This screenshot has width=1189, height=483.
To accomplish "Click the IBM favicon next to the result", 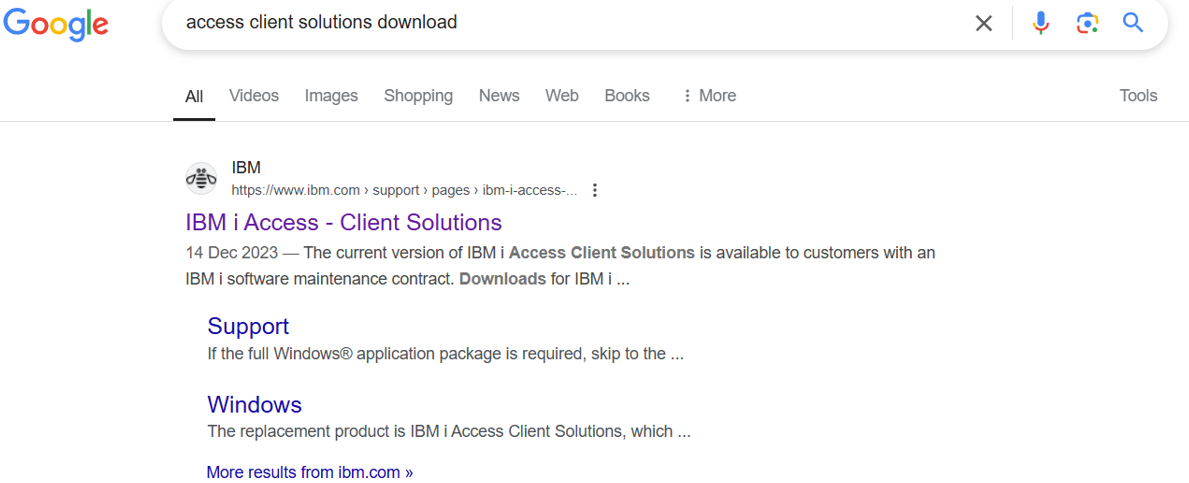I will pyautogui.click(x=201, y=179).
